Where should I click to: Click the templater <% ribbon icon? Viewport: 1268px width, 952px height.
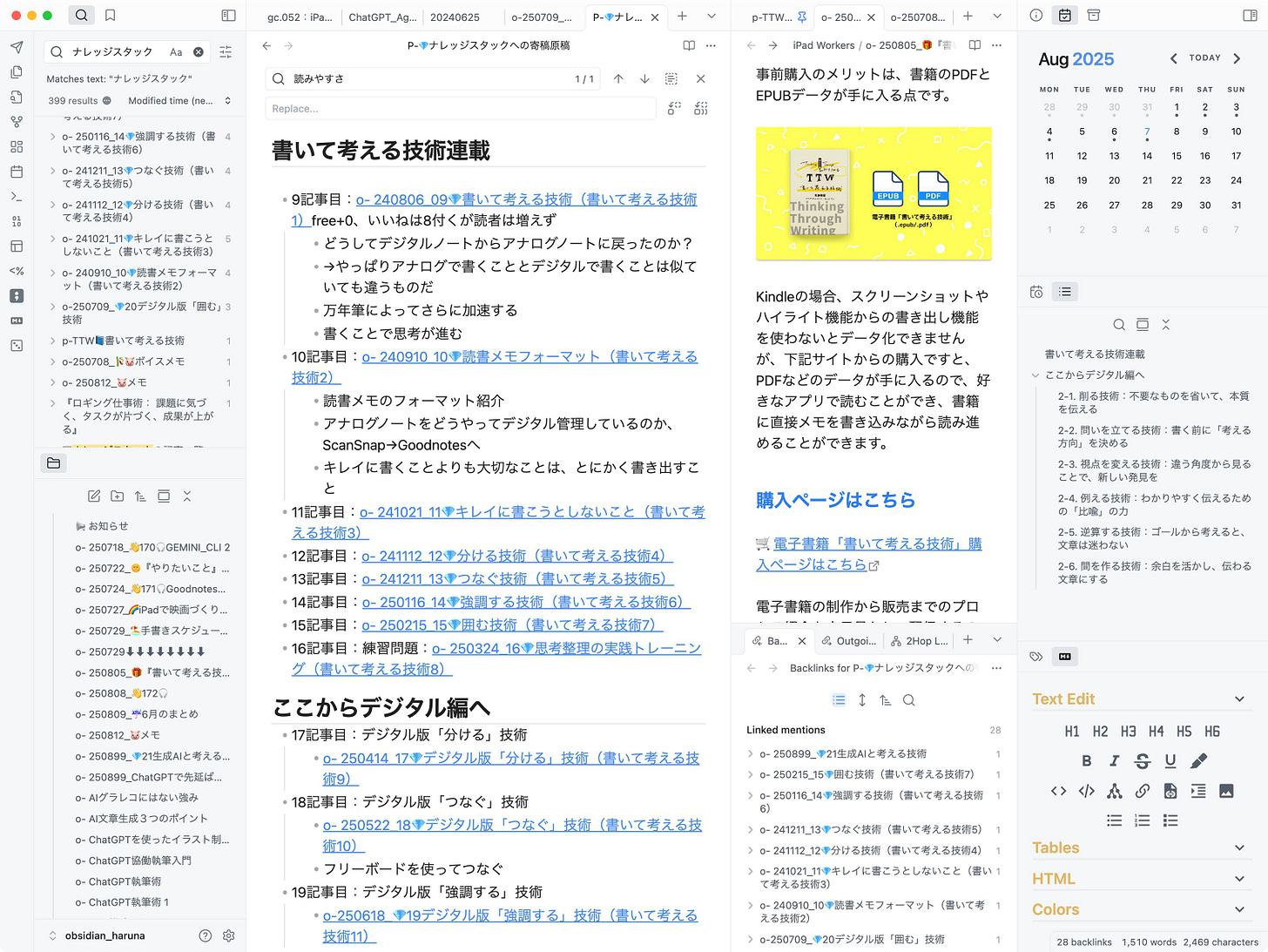(x=17, y=271)
